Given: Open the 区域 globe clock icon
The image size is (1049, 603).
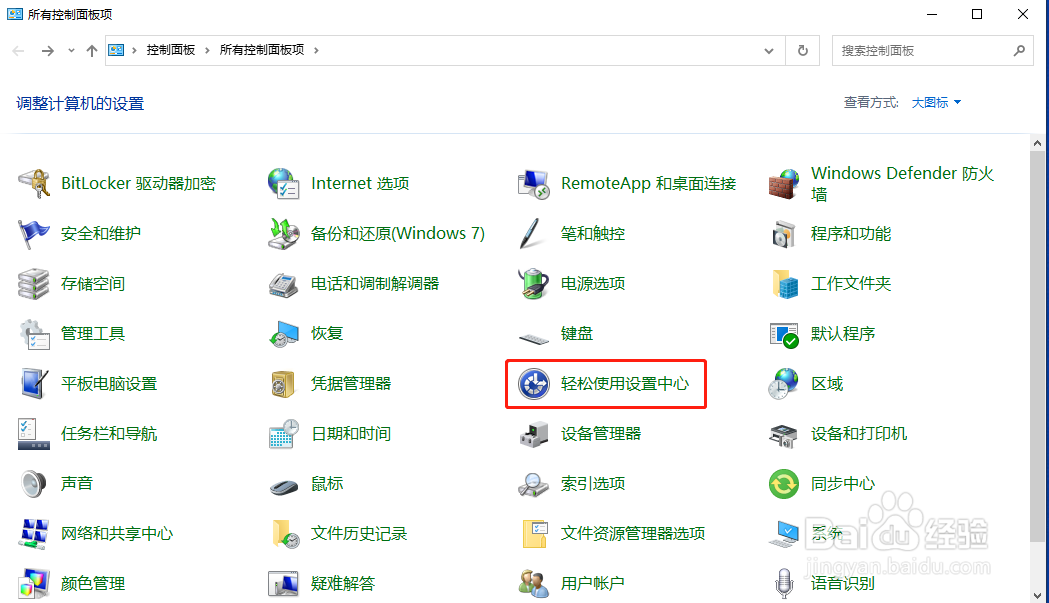Looking at the screenshot, I should (x=783, y=383).
